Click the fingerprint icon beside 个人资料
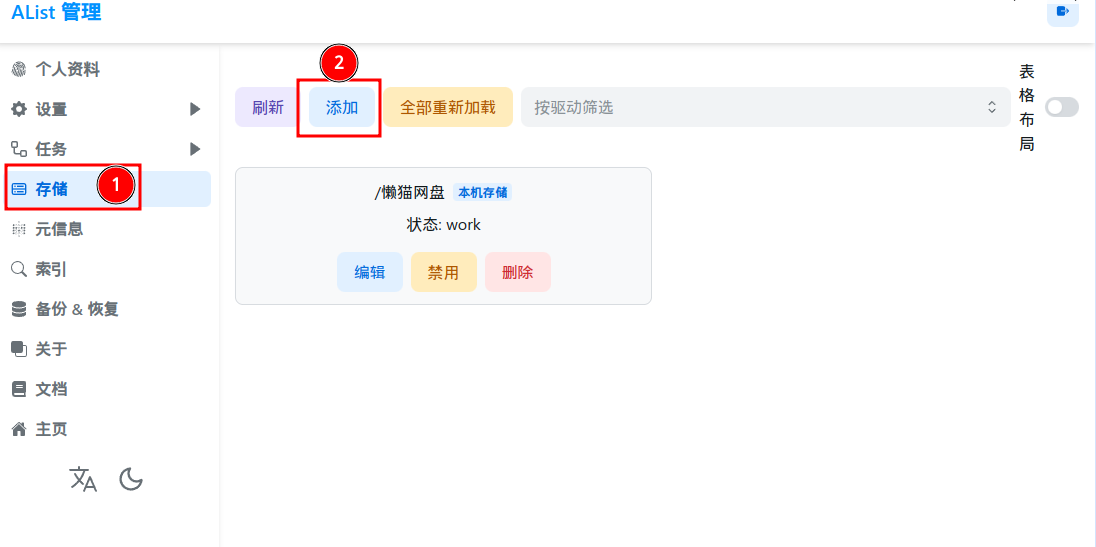 click(x=19, y=69)
